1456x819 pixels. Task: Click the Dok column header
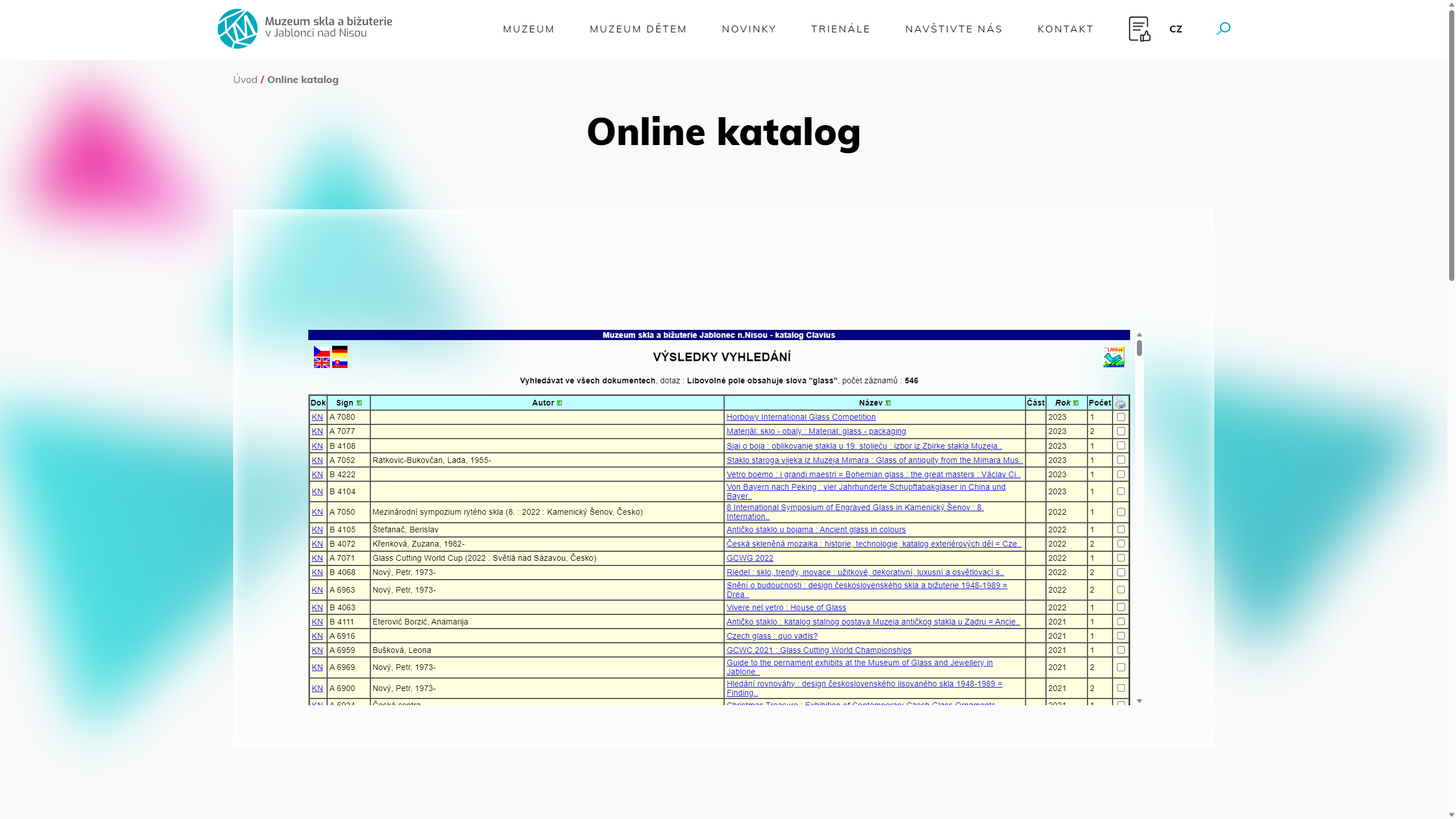(318, 403)
